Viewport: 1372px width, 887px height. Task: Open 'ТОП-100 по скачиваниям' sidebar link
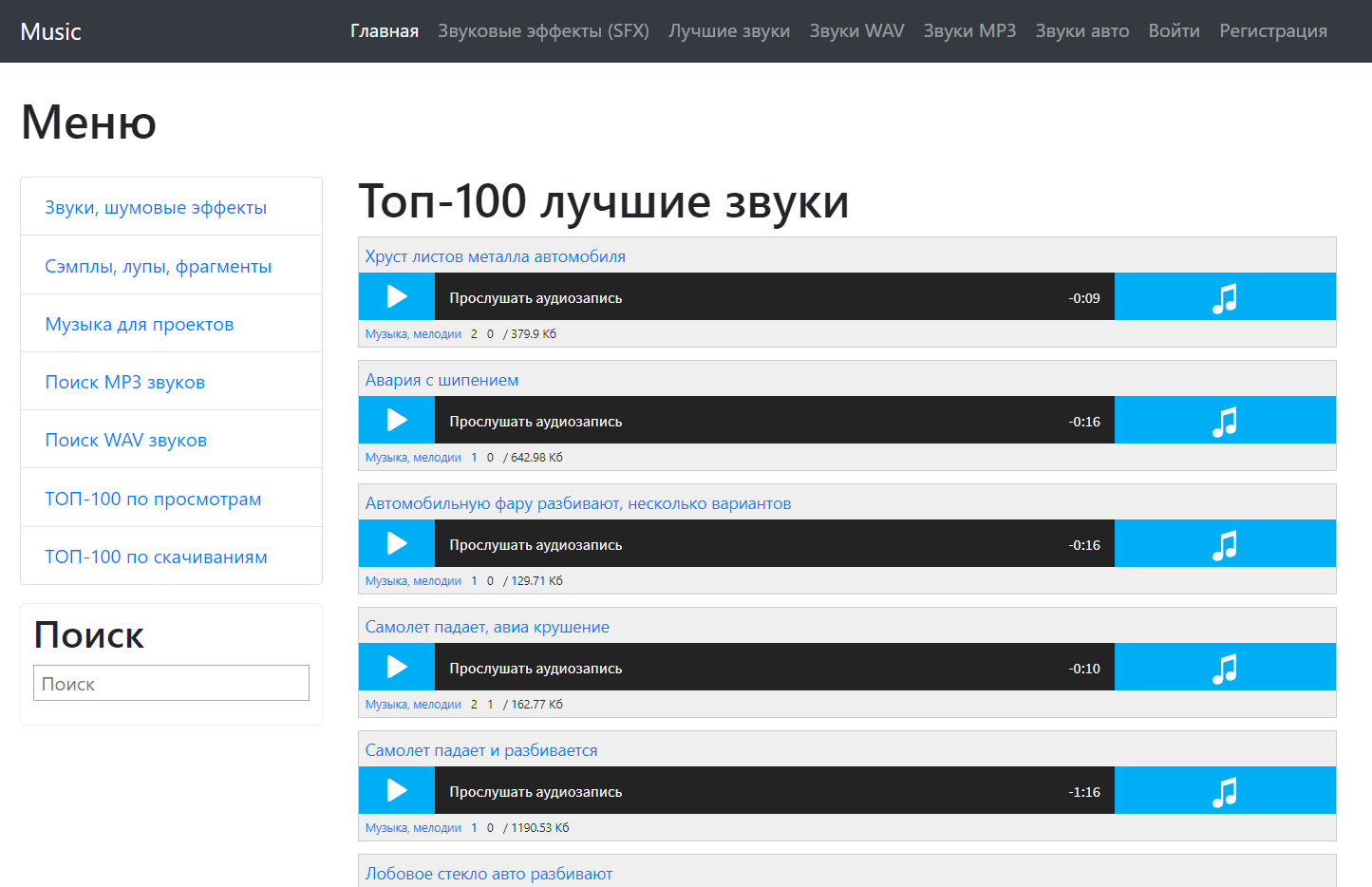point(156,557)
